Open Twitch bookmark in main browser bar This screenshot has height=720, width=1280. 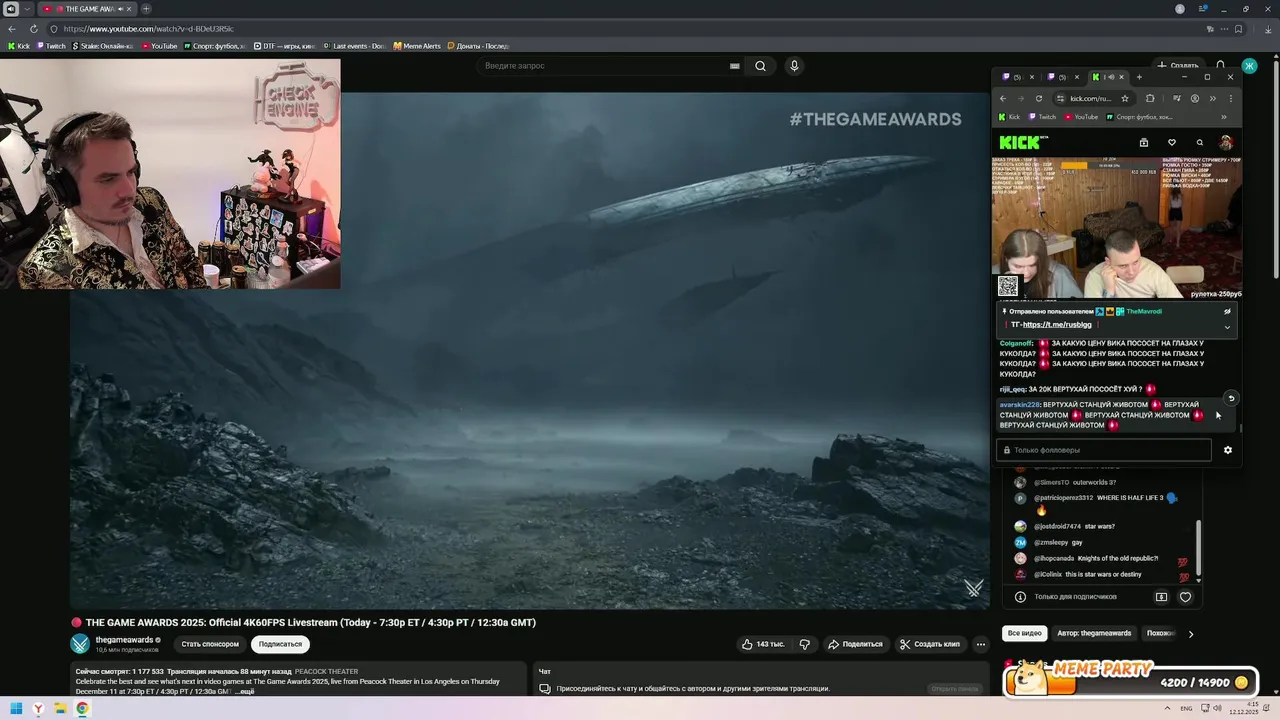(x=52, y=46)
